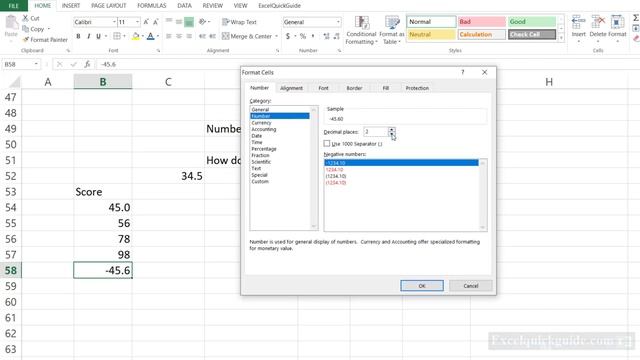Viewport: 640px width, 360px height.
Task: Click the Bottom Align icon
Action: [x=189, y=22]
